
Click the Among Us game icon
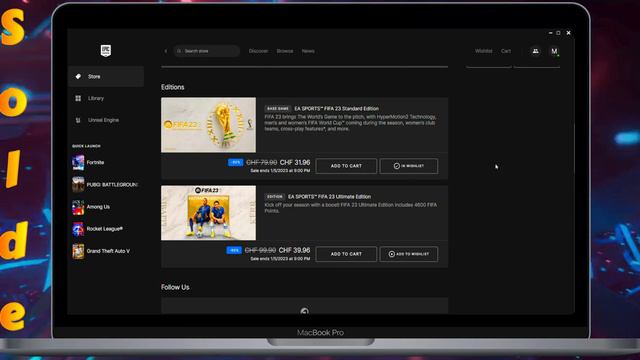[x=78, y=207]
